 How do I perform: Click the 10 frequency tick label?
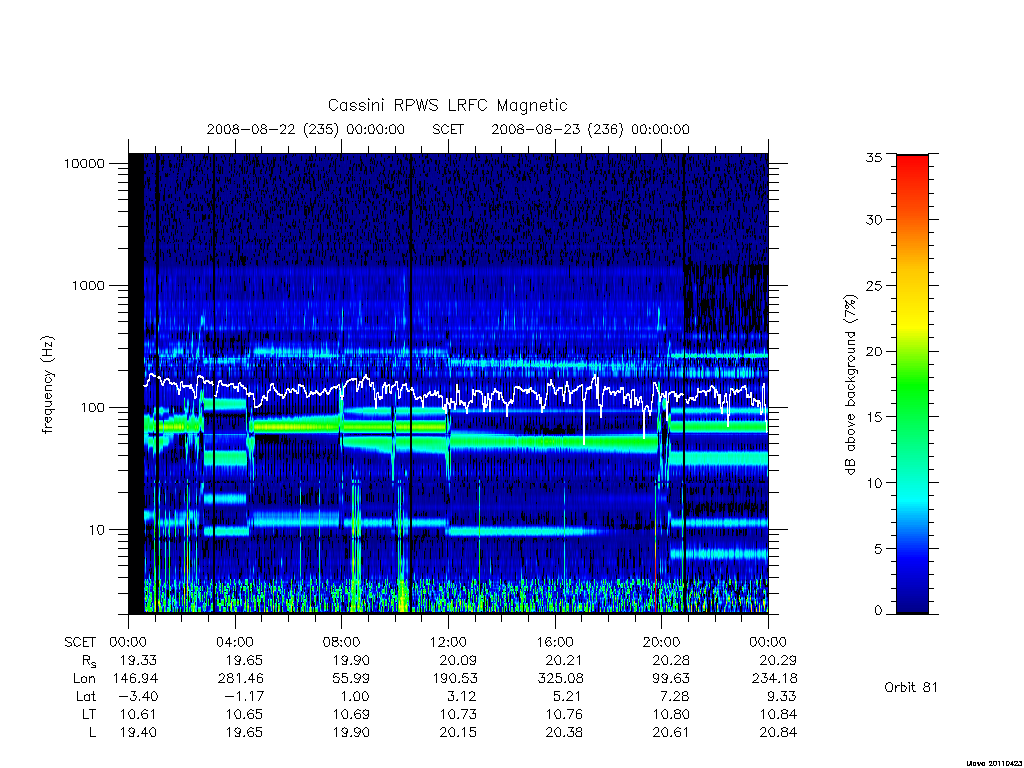(x=96, y=530)
